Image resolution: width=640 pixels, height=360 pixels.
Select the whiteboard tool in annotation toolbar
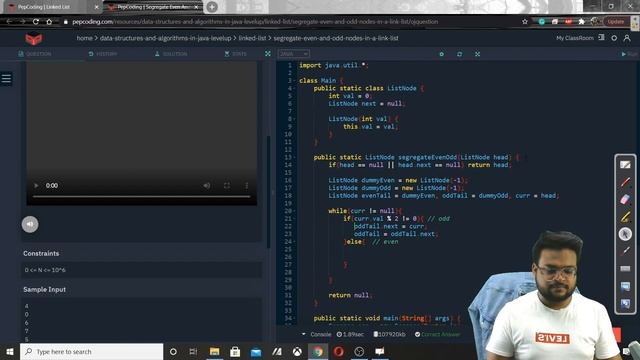625,164
